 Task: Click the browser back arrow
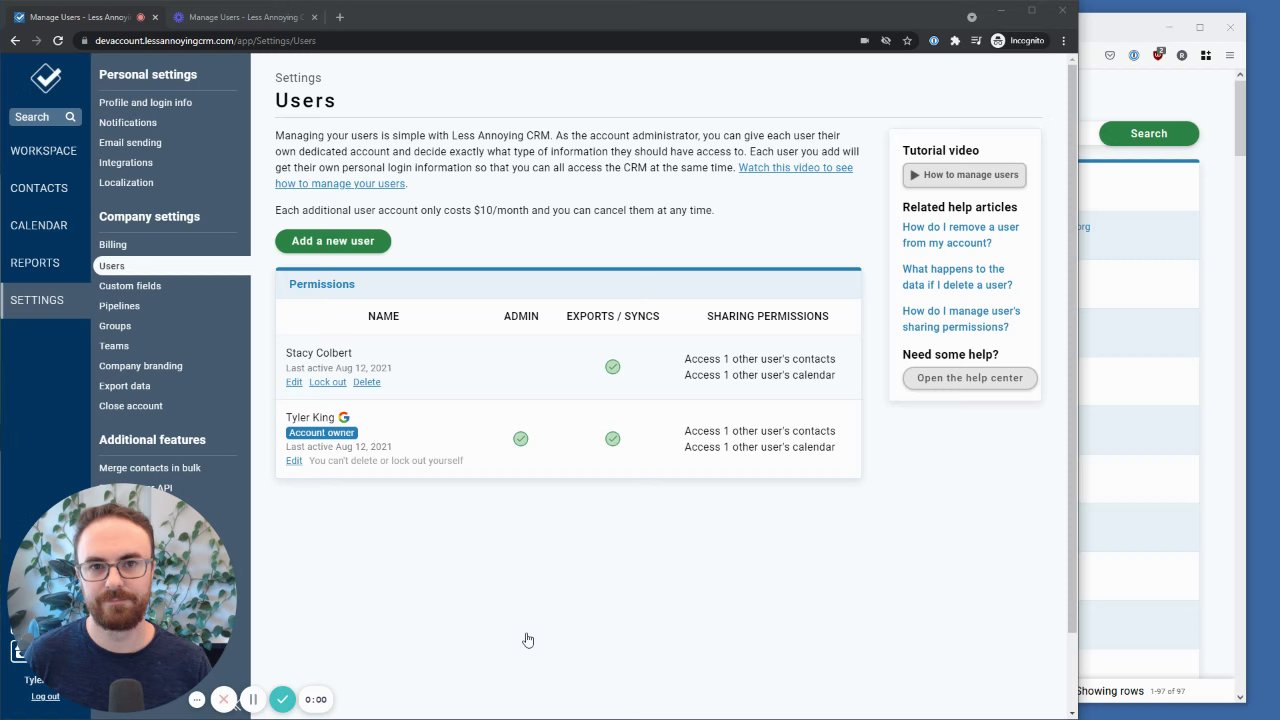point(15,41)
